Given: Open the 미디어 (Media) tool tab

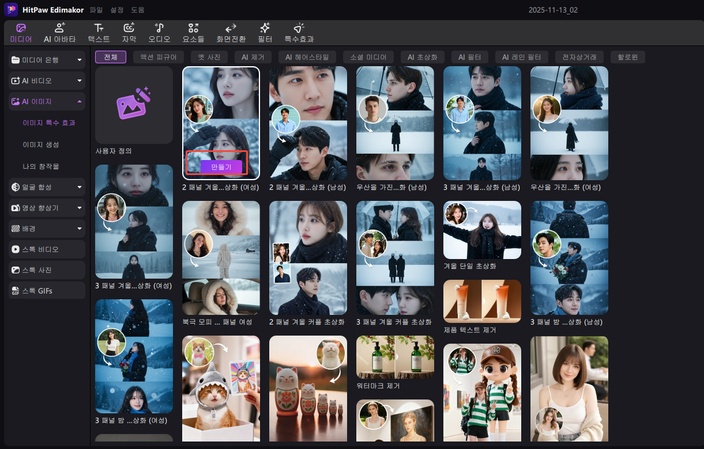Looking at the screenshot, I should pos(20,31).
